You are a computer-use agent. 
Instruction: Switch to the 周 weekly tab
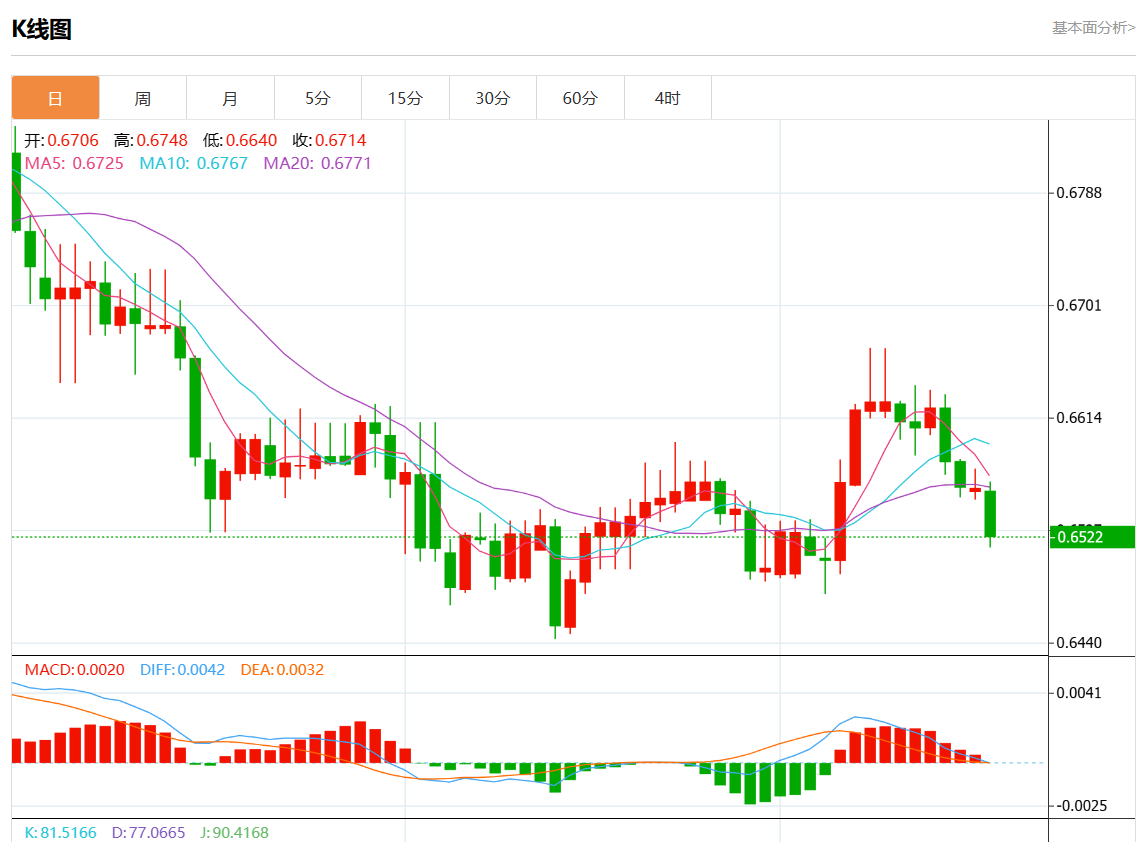[x=143, y=97]
